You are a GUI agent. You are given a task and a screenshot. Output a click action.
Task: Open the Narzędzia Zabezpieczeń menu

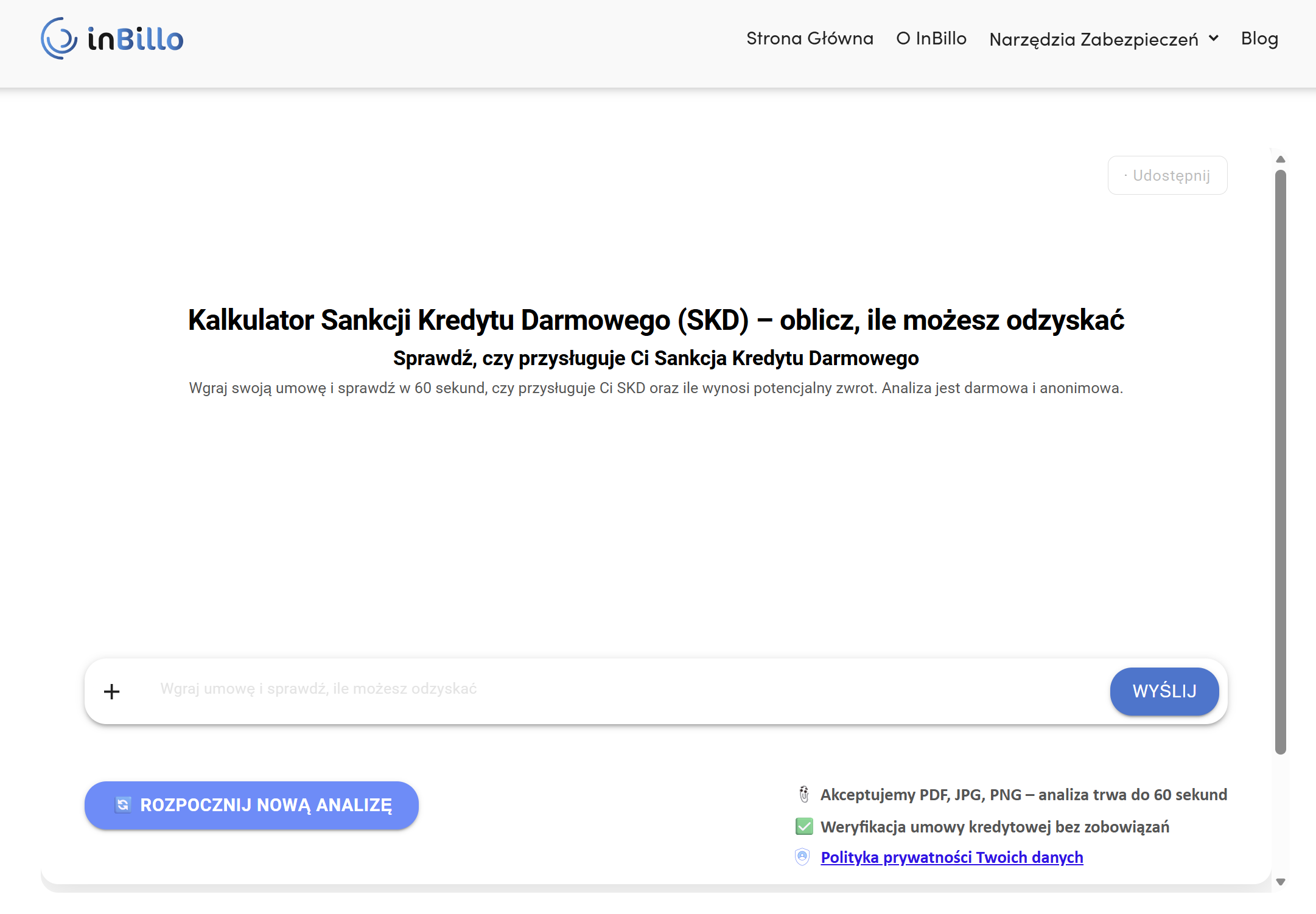click(1093, 39)
